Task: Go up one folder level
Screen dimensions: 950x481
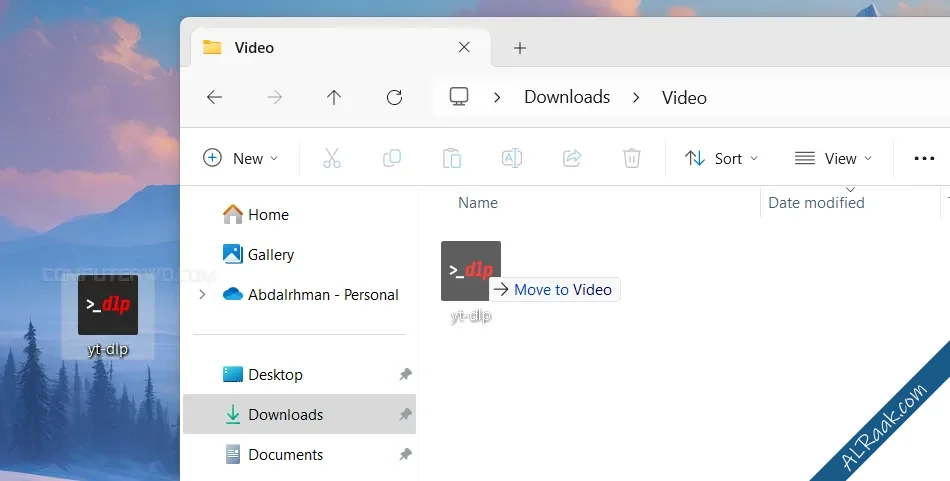Action: click(334, 97)
